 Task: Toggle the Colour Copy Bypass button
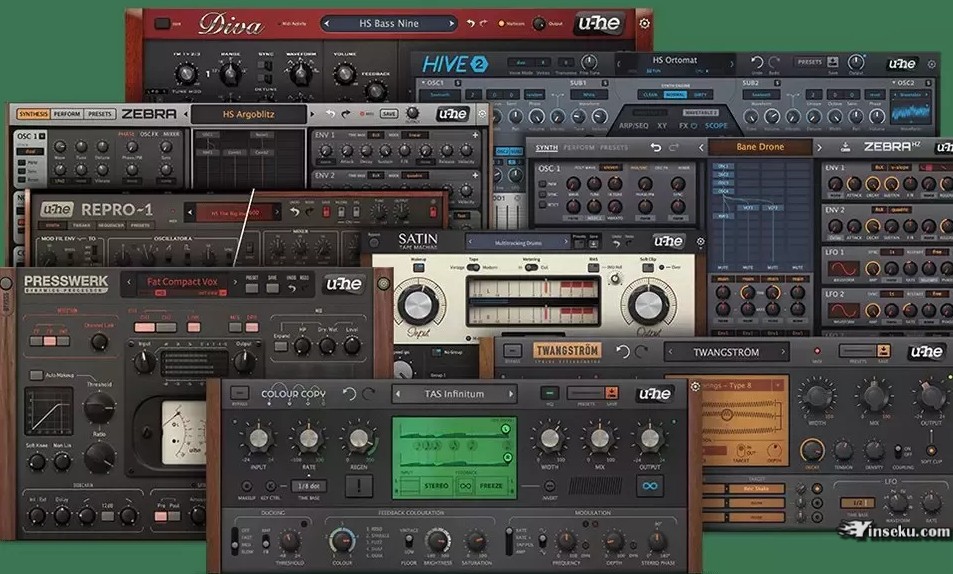click(x=240, y=394)
